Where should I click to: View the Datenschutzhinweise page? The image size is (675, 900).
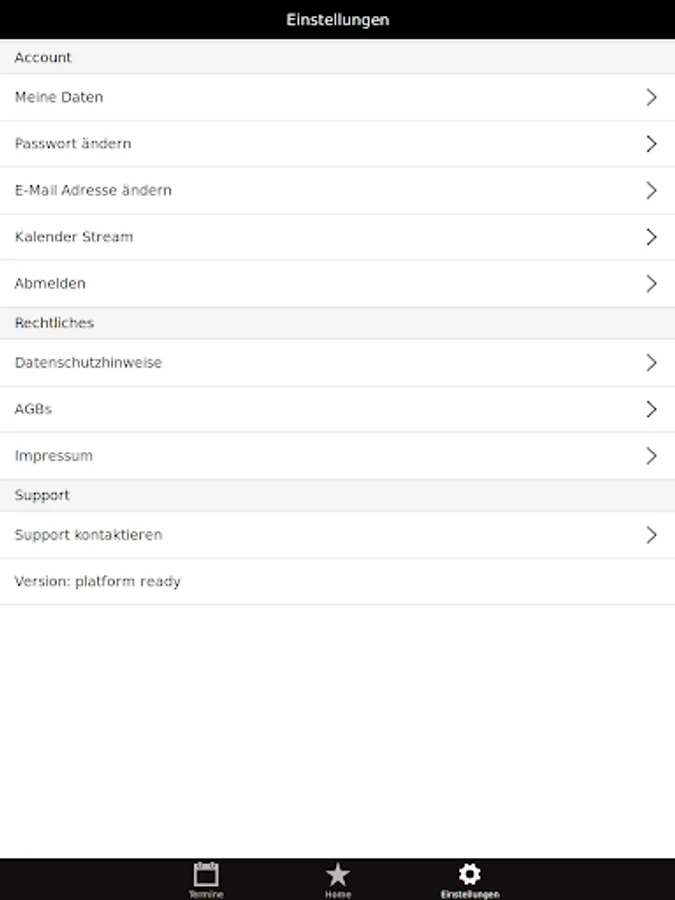[x=88, y=363]
